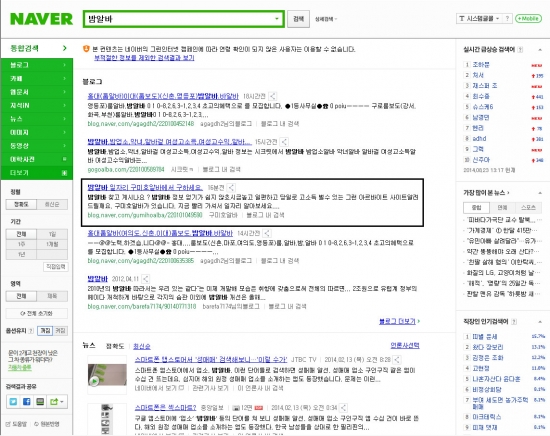This screenshot has height=436, width=550.
Task: Open the more share options dropdown
Action: pos(56,402)
